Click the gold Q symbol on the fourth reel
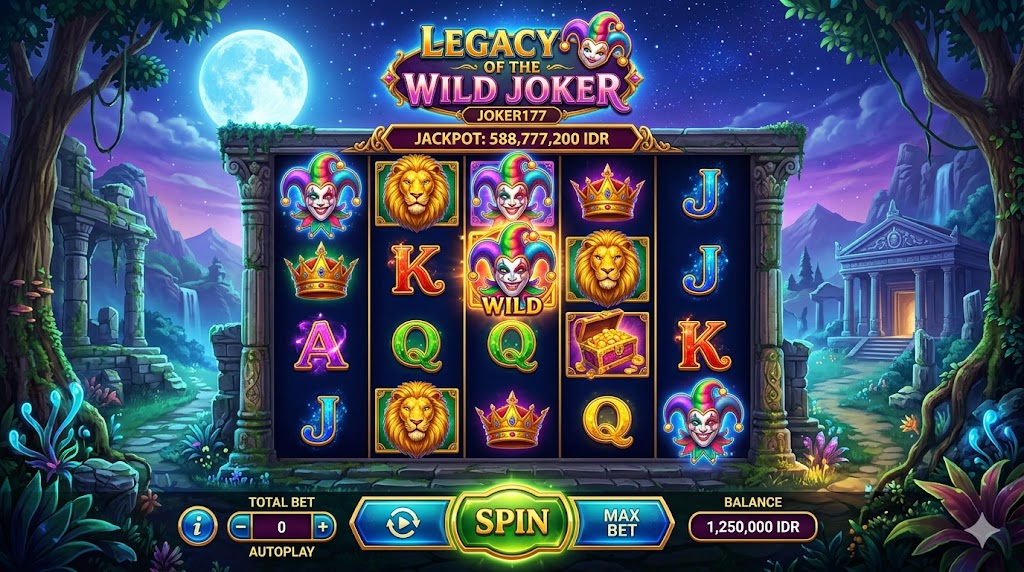Viewport: 1024px width, 572px height. click(607, 422)
